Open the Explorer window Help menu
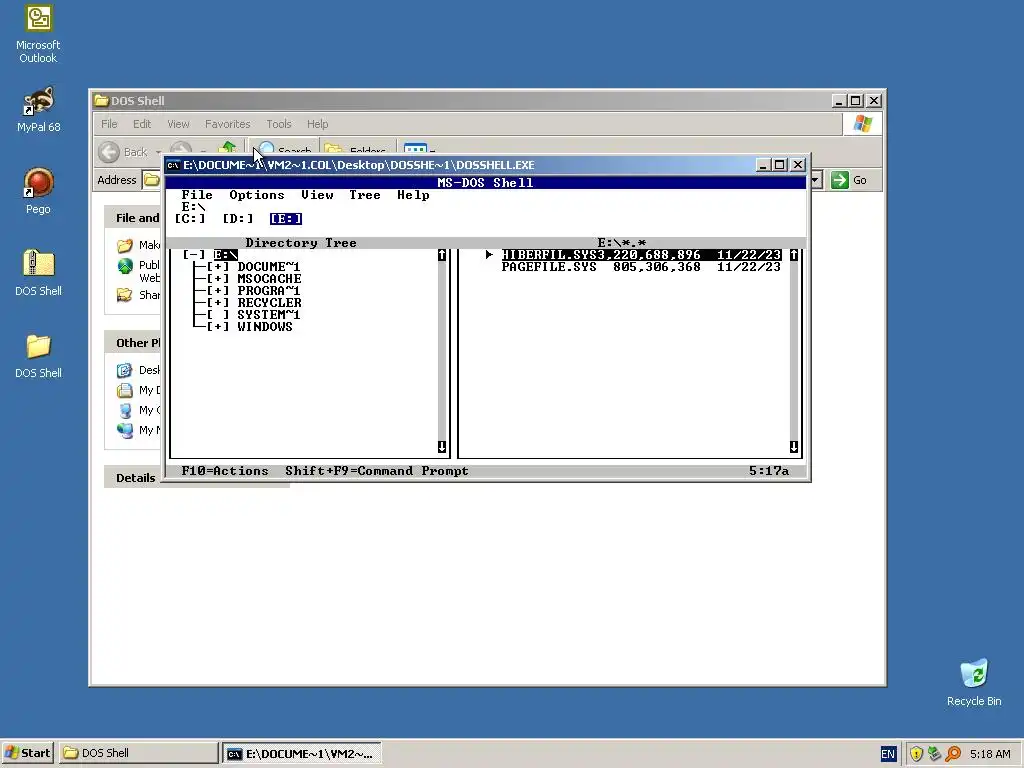1024x768 pixels. click(317, 124)
